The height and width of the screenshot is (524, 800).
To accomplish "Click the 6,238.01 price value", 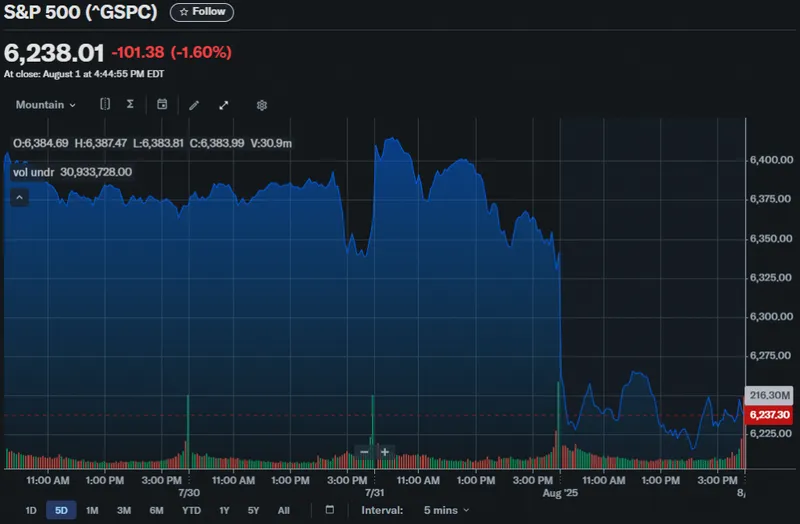I will [x=54, y=53].
